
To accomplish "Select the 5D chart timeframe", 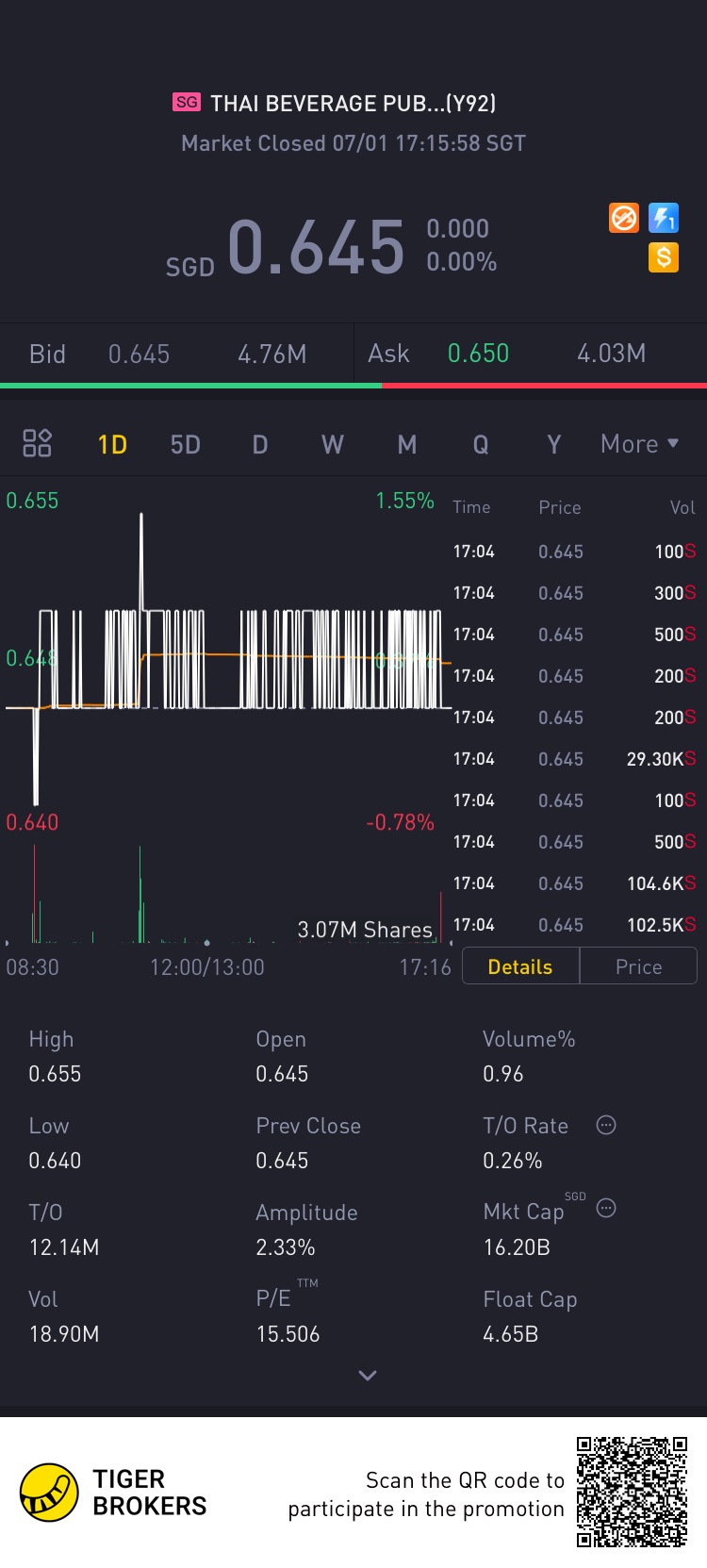I will point(186,444).
